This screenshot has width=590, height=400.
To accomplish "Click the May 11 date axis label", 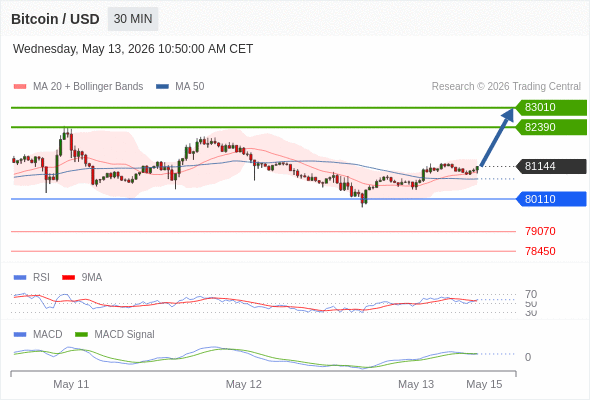I will click(x=71, y=384).
